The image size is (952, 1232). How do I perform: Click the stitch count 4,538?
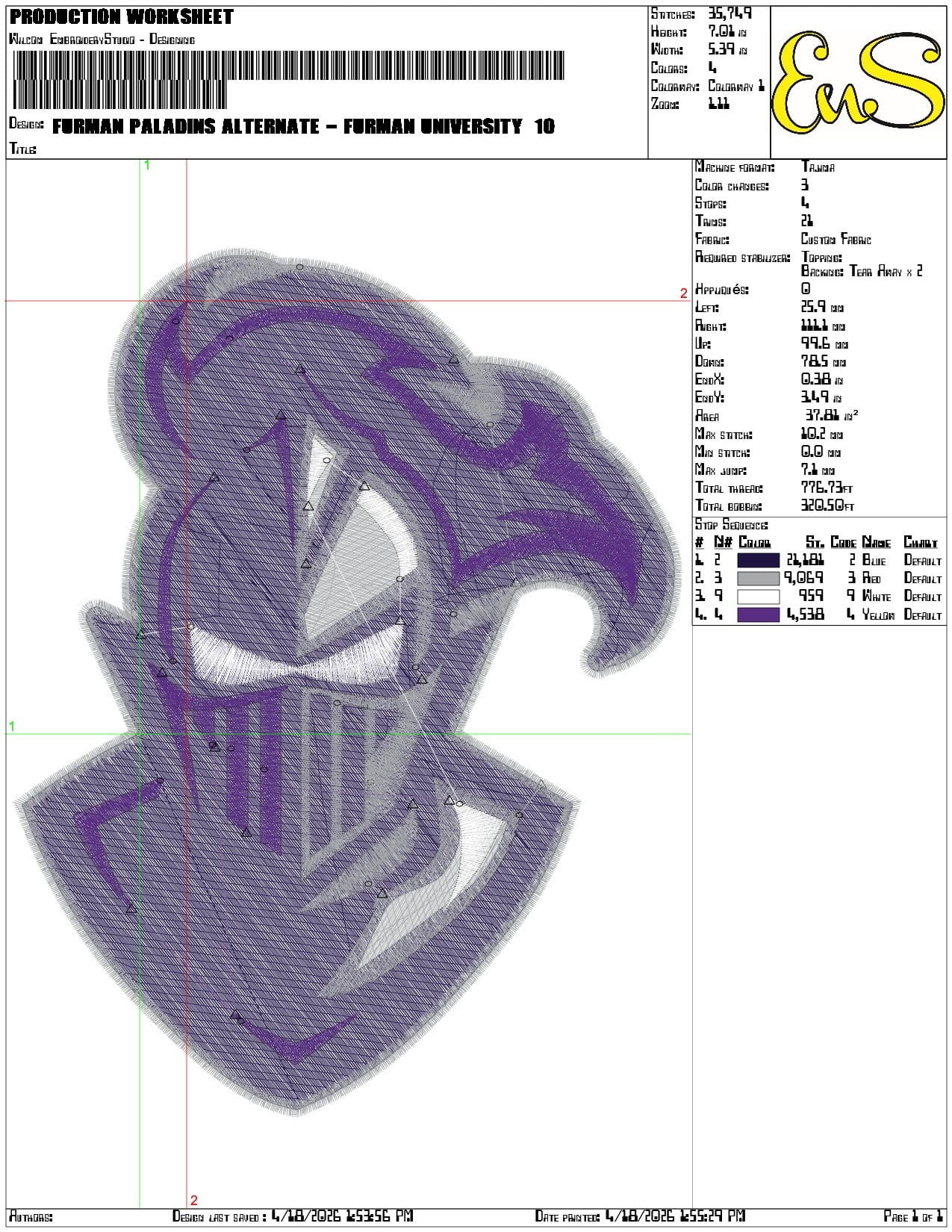coord(805,615)
